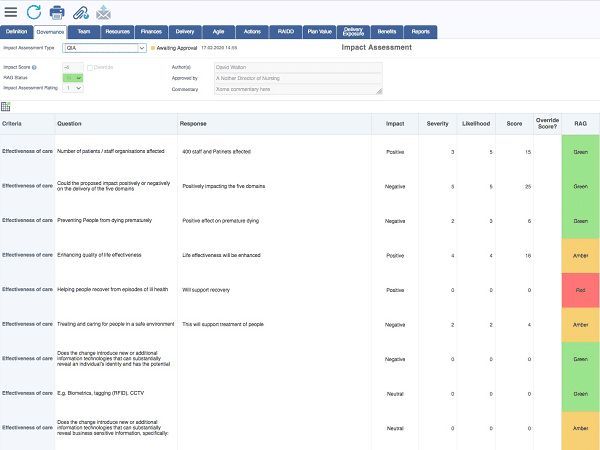This screenshot has height=450, width=600.
Task: Switch to the RAIDD tab
Action: pyautogui.click(x=286, y=32)
